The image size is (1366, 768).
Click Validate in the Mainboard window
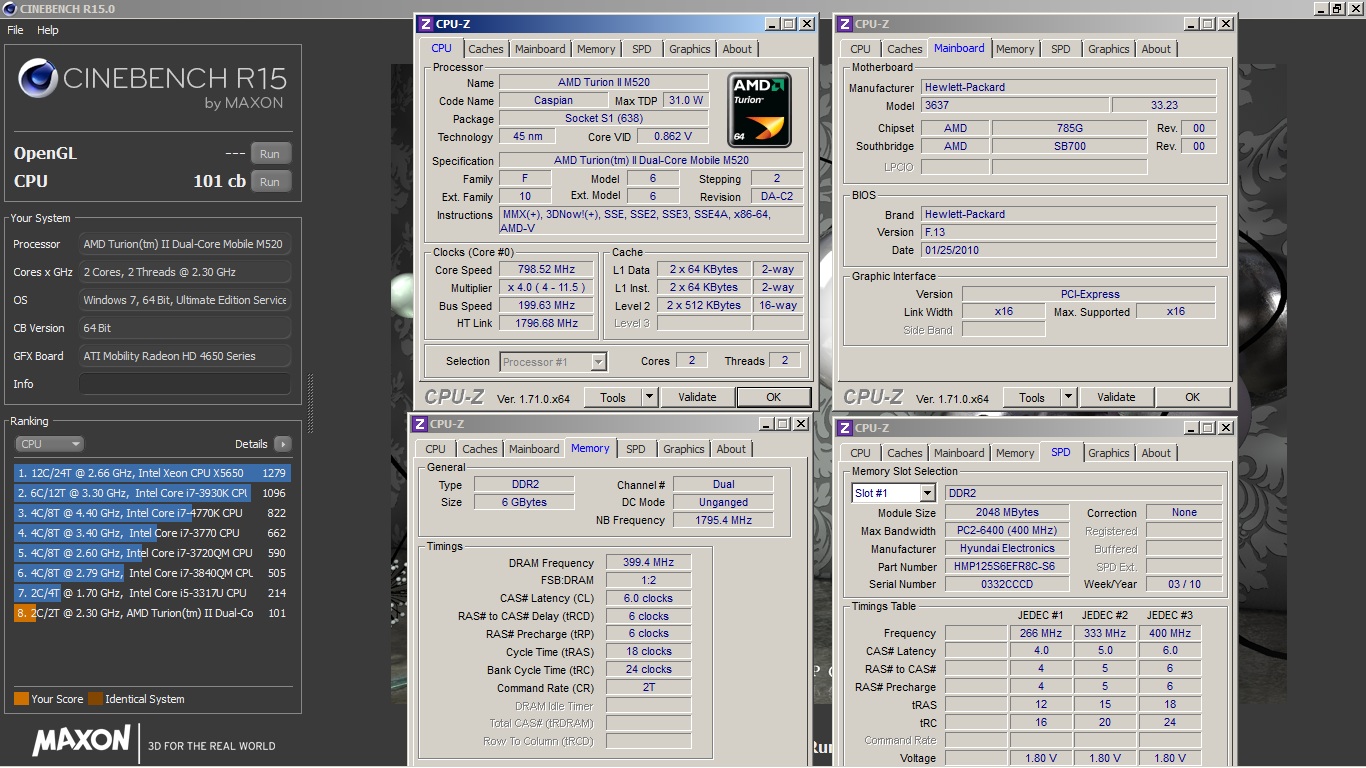(1116, 397)
